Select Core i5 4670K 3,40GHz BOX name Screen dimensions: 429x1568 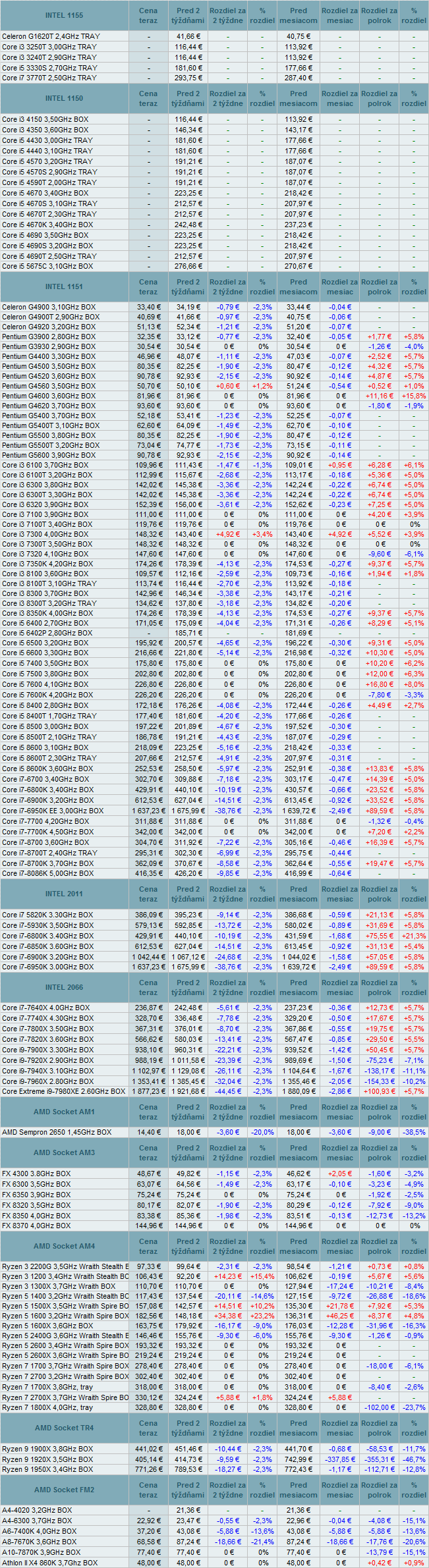[47, 225]
